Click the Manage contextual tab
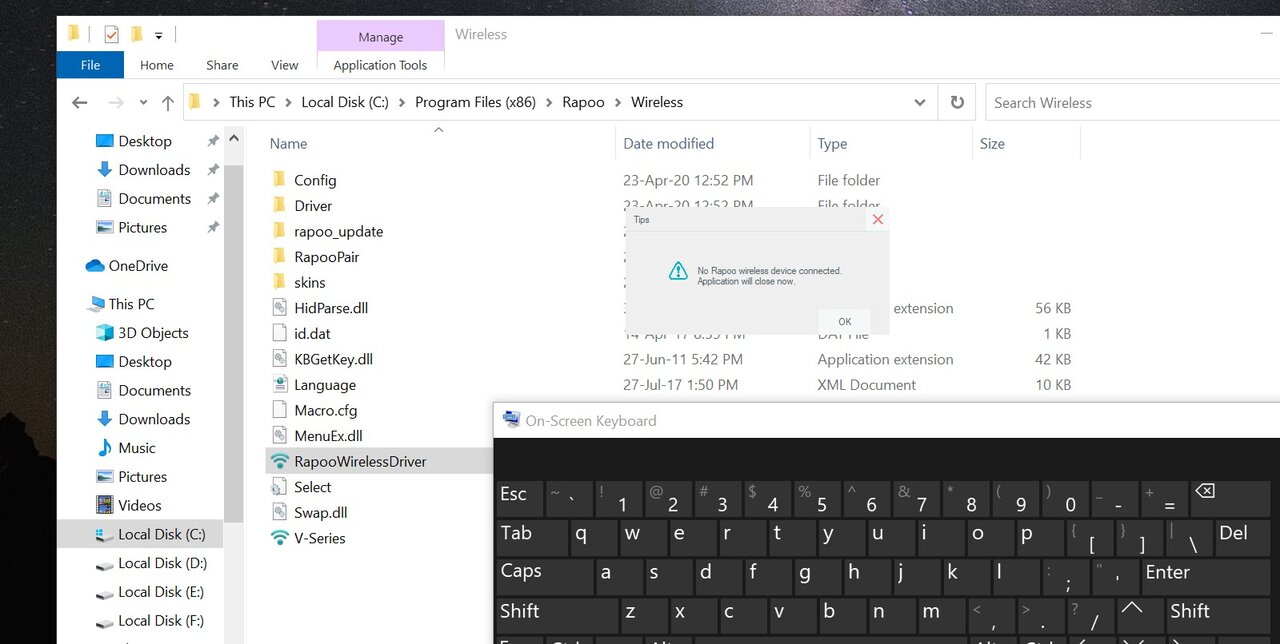Screen dimensions: 1280x644 380,37
